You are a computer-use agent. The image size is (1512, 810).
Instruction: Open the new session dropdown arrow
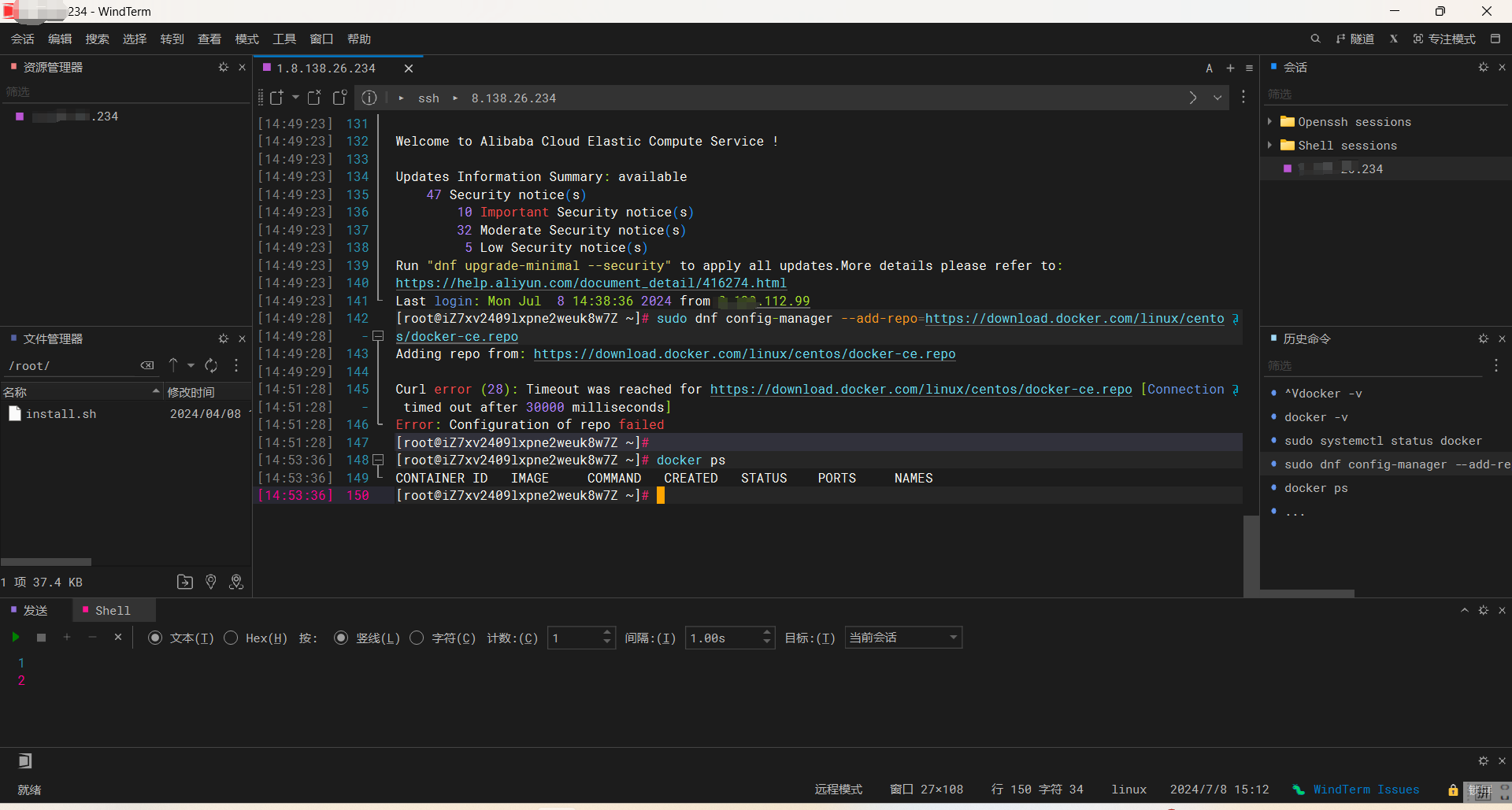point(295,98)
